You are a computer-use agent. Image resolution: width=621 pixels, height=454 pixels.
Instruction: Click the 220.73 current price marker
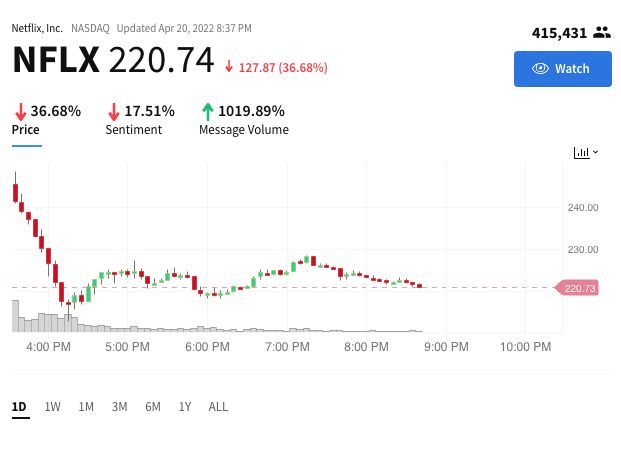577,288
